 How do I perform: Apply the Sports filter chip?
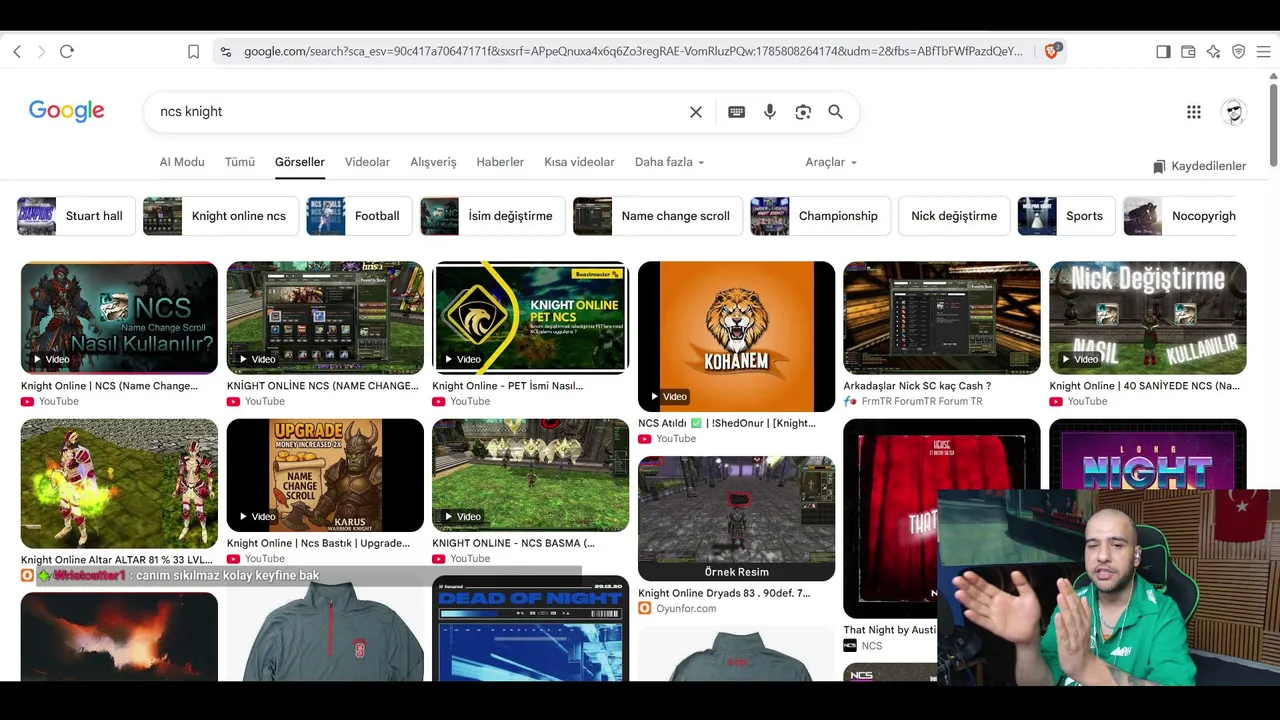1067,216
